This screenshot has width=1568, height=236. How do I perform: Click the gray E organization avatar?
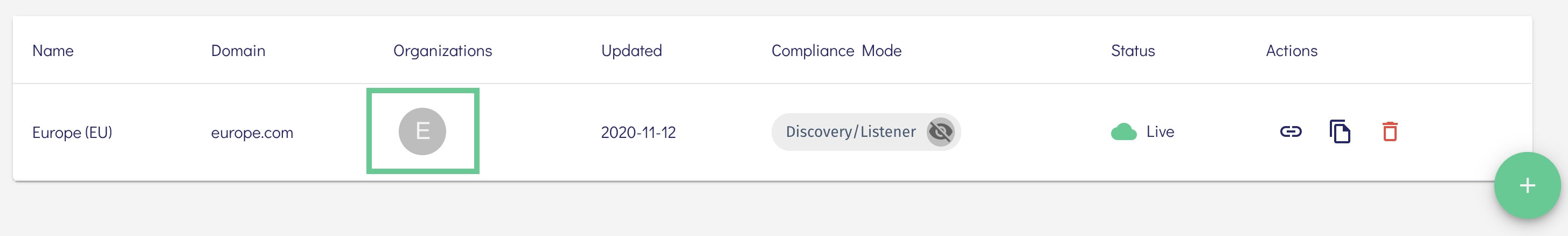click(x=422, y=131)
